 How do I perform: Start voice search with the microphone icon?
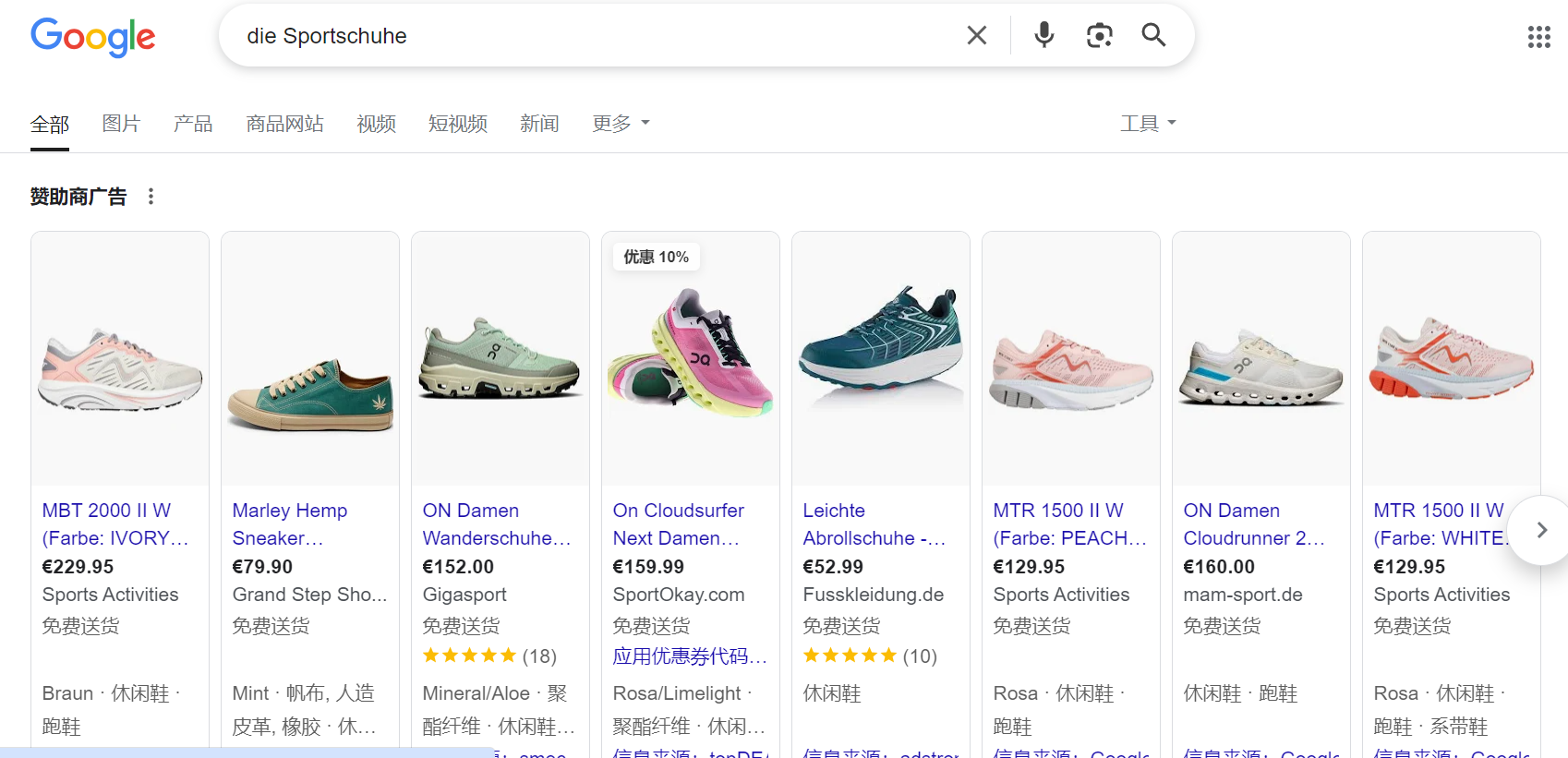(x=1043, y=35)
